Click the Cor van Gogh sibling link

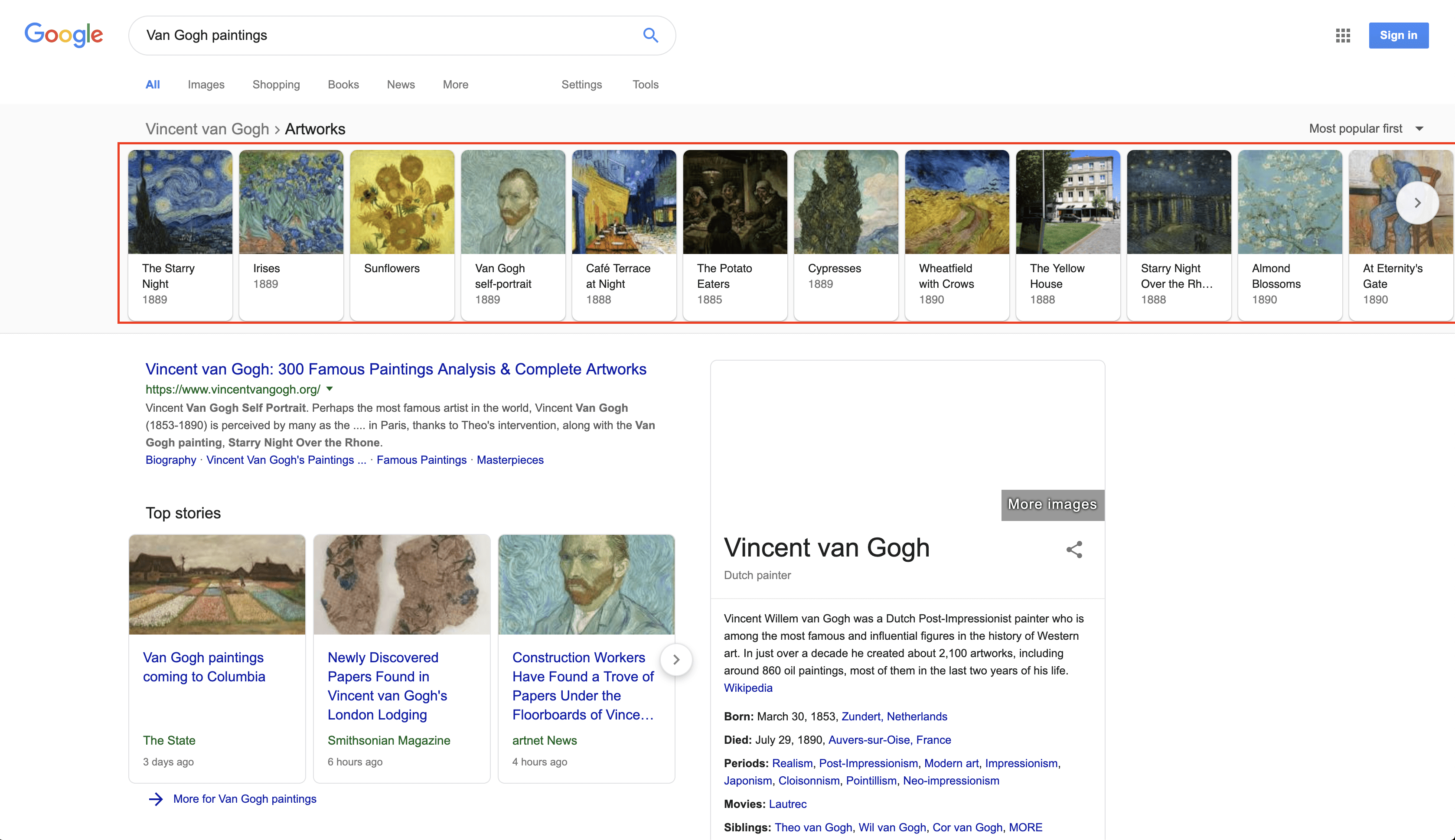[967, 827]
